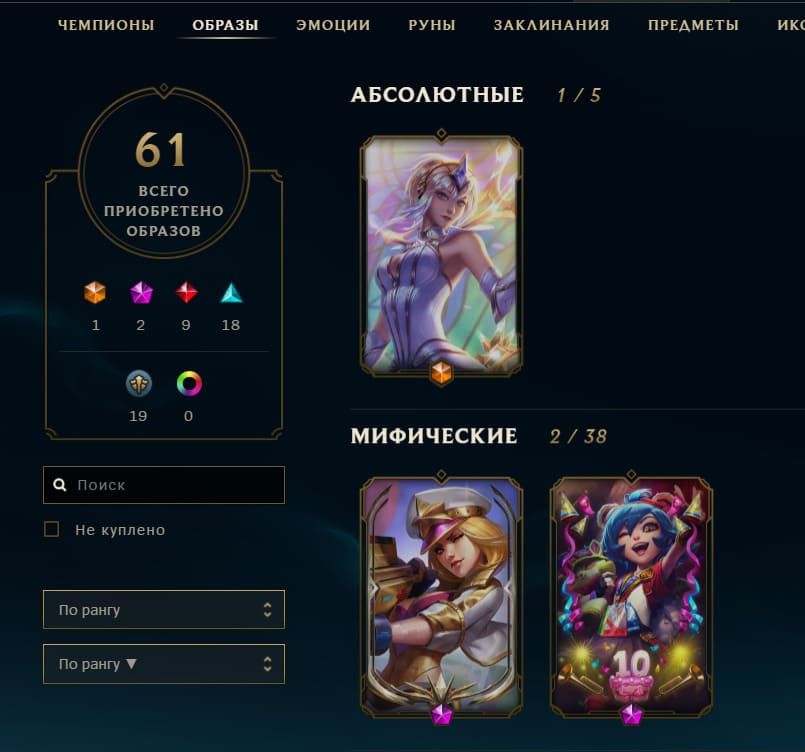Click the rainbow chroma ring icon
The image size is (805, 752).
click(x=189, y=383)
